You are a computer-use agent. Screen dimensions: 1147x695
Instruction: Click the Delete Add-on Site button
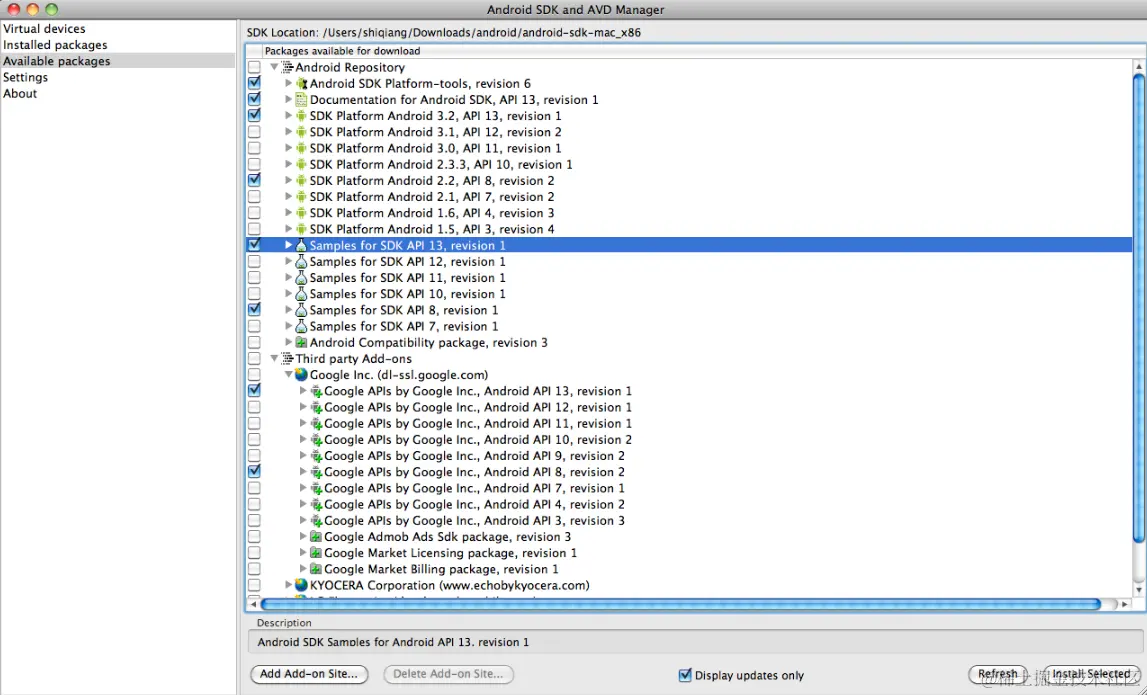(x=449, y=675)
